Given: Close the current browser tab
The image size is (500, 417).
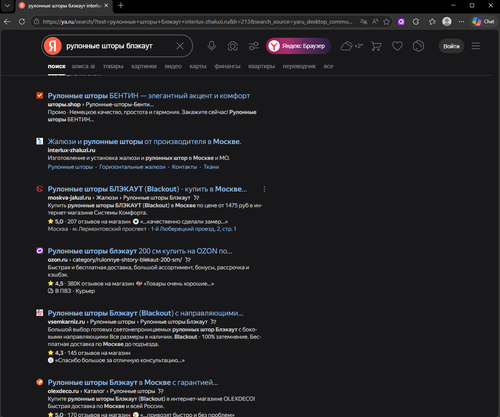Looking at the screenshot, I should pyautogui.click(x=106, y=6).
